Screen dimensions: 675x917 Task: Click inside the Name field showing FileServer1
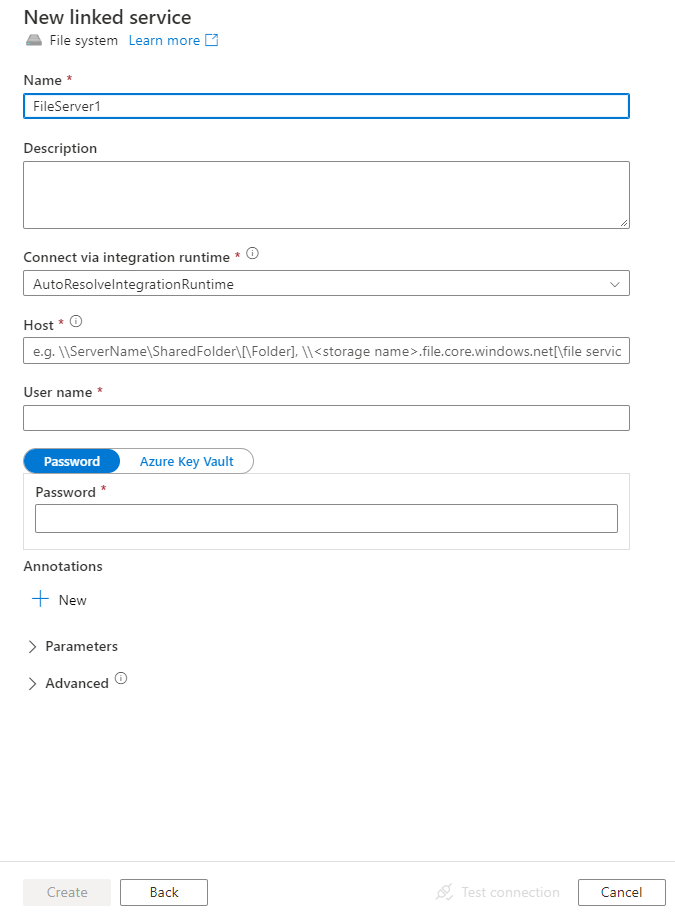click(325, 106)
